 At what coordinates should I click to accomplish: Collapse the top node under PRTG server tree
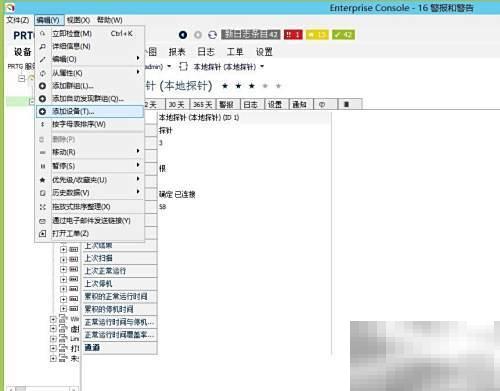(22, 79)
